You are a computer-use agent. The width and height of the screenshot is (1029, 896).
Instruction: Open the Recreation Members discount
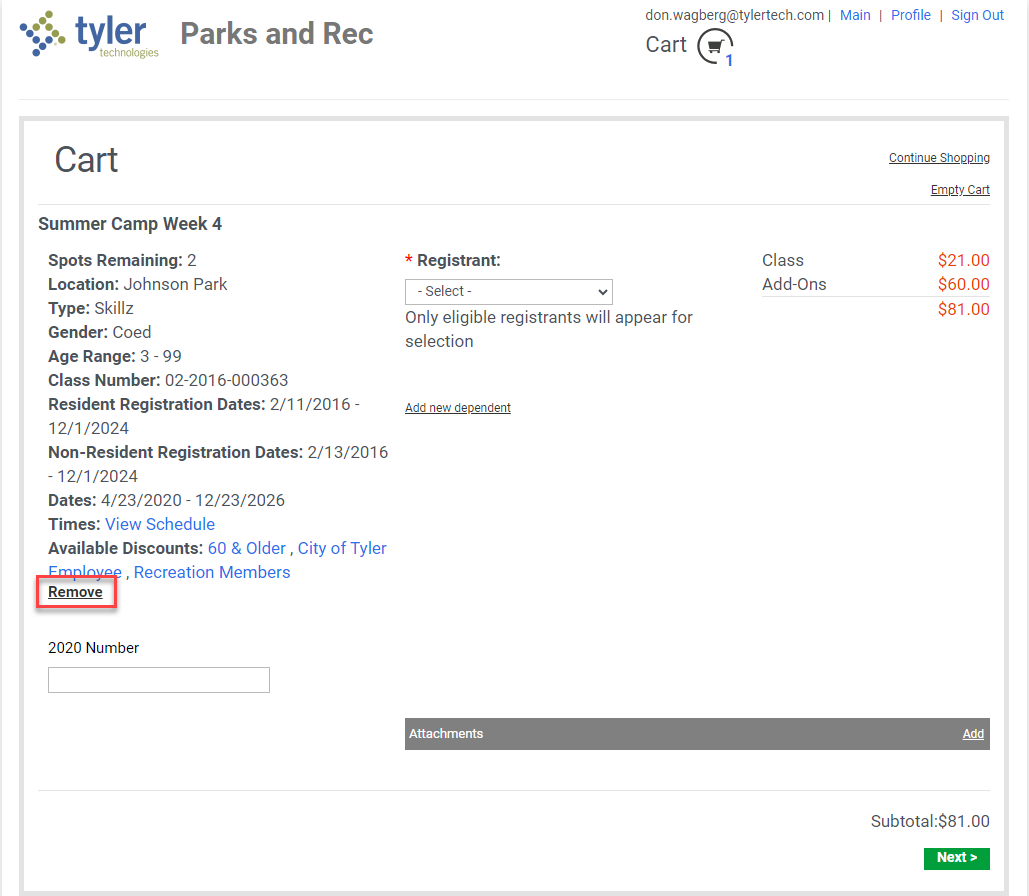212,572
